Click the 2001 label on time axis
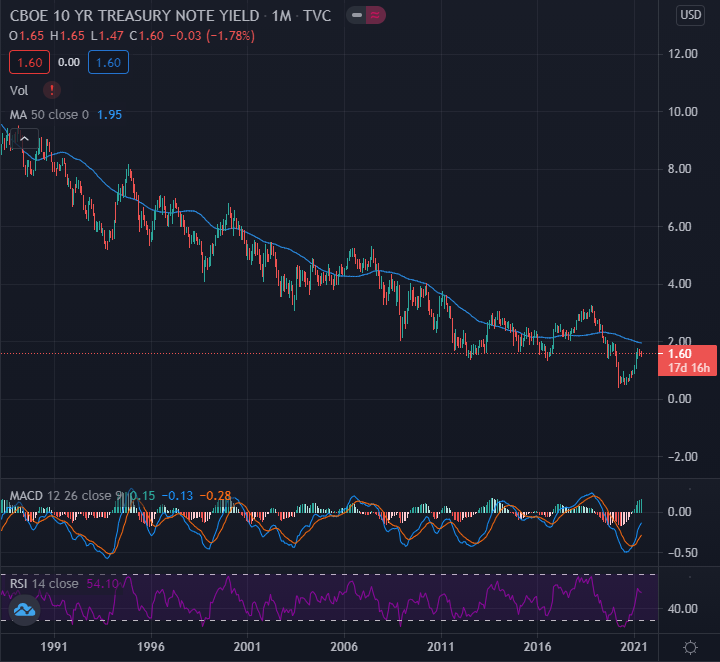This screenshot has width=720, height=662. (x=247, y=647)
